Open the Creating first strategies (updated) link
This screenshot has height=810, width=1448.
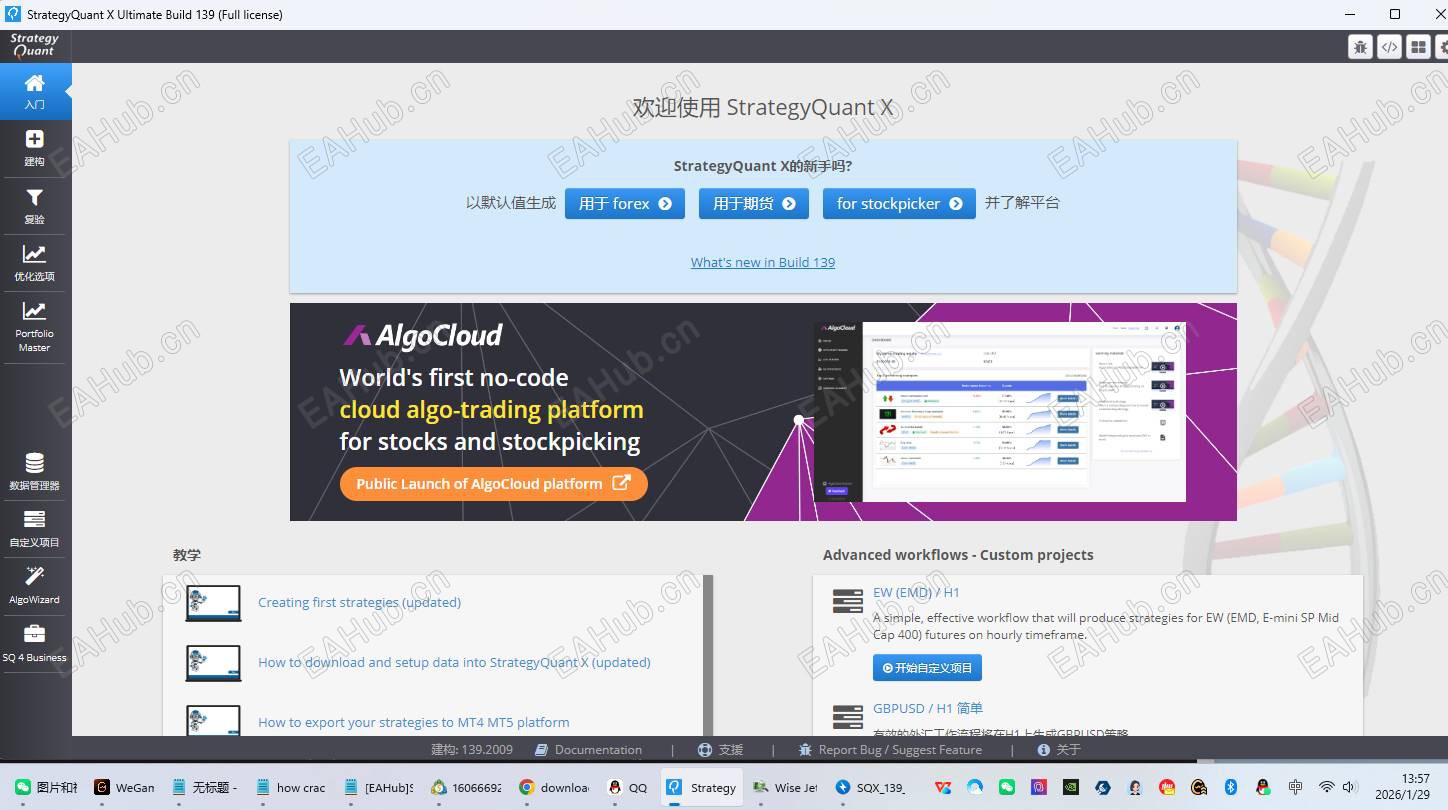pyautogui.click(x=360, y=602)
